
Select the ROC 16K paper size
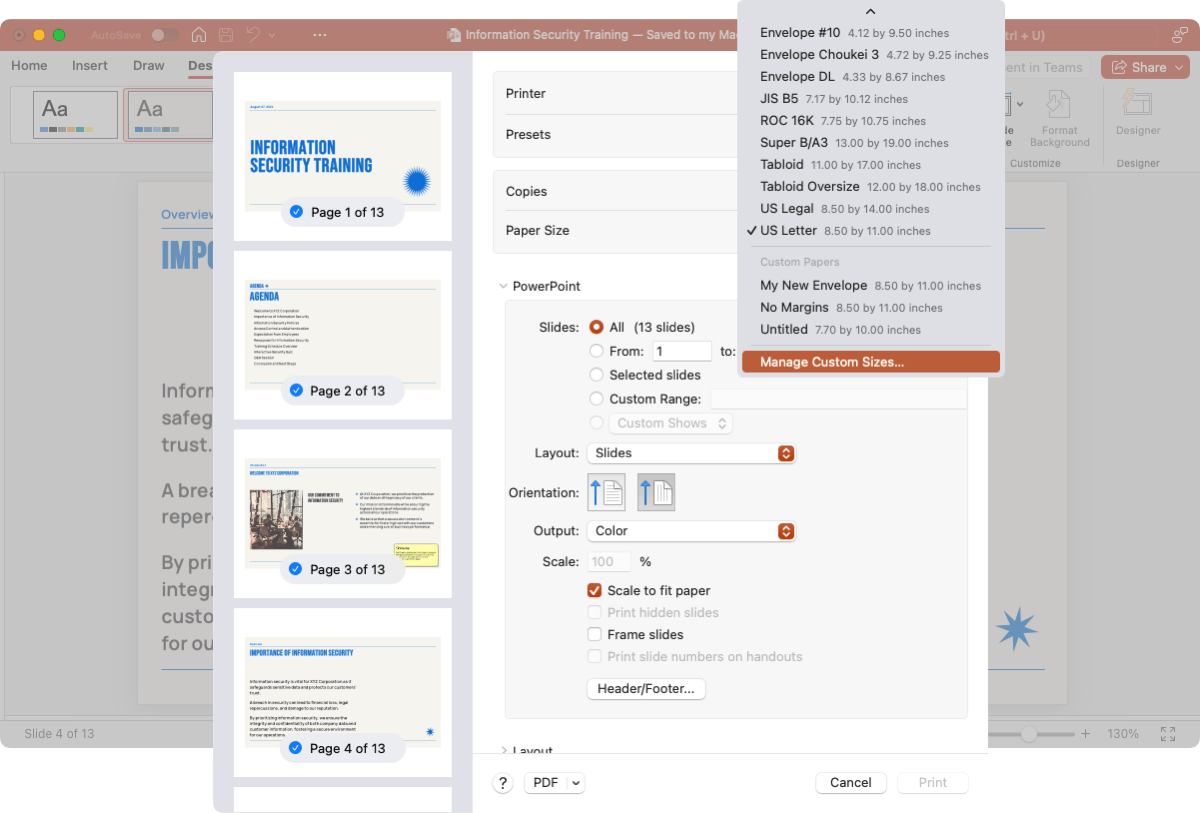[x=871, y=121]
